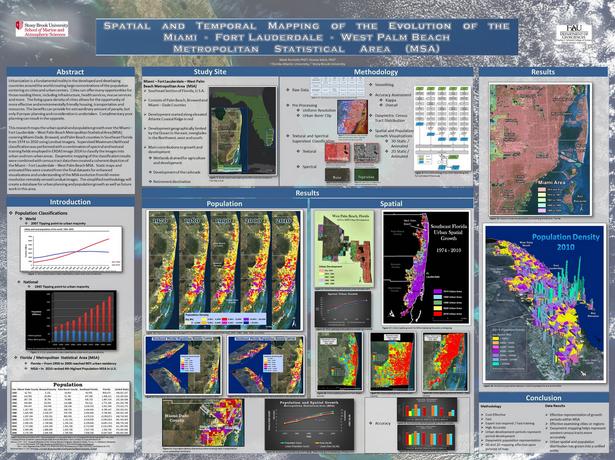
Task: Open the Miami Dade County map
Action: pyautogui.click(x=203, y=423)
